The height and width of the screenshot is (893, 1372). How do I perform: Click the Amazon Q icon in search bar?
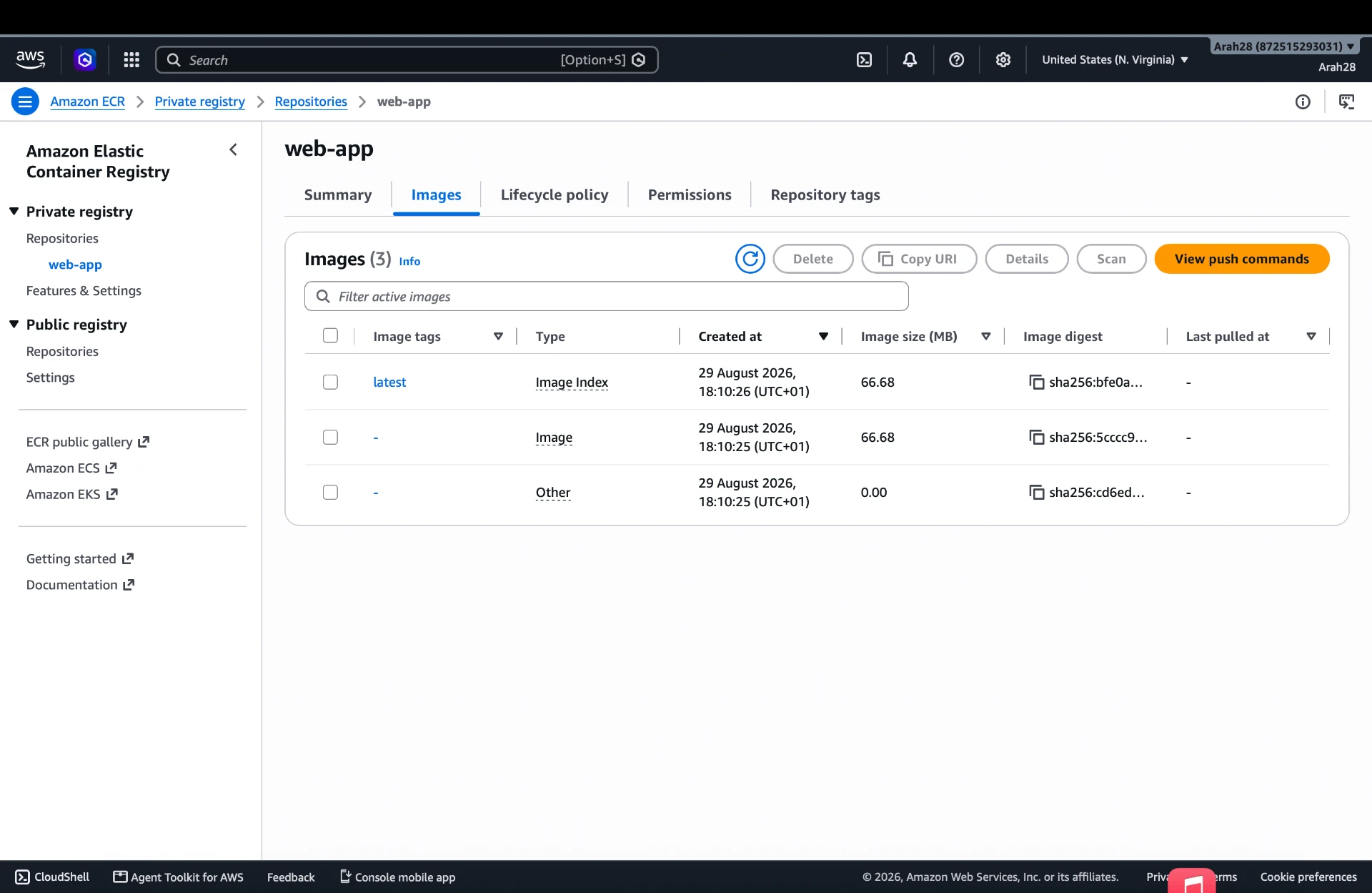pos(639,60)
